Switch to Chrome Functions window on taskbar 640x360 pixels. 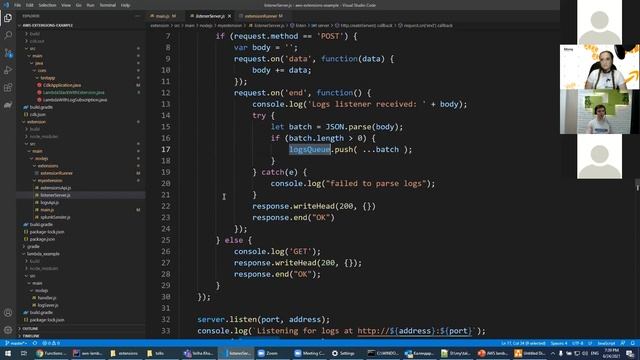[51, 353]
